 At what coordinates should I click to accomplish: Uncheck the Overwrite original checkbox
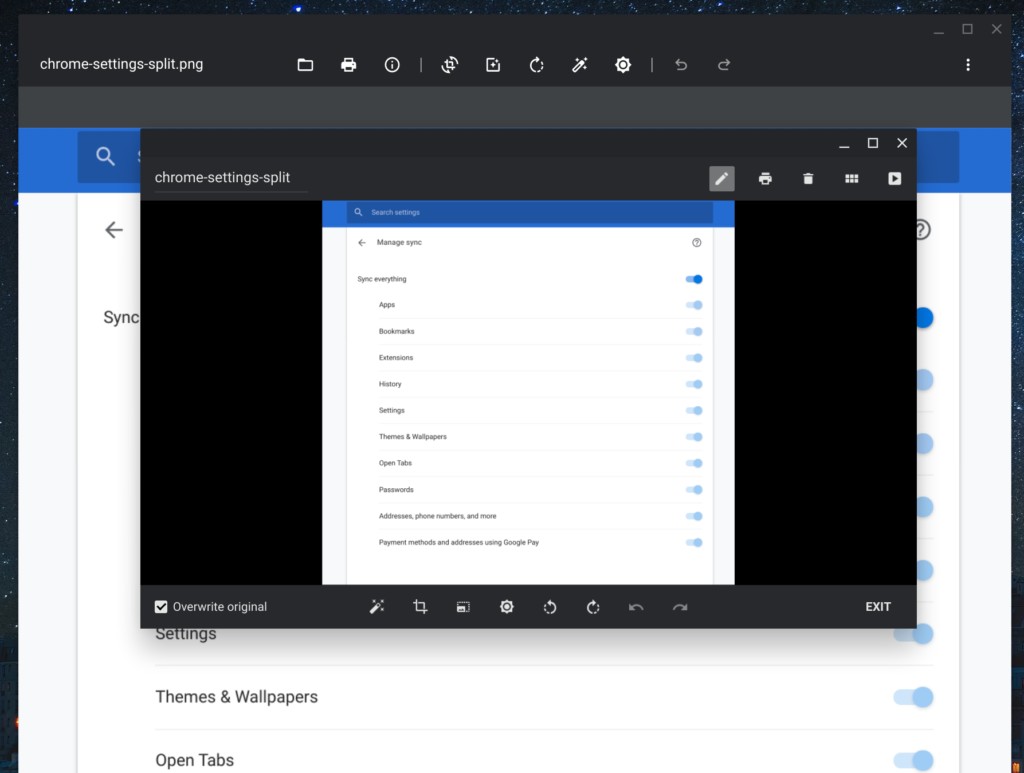[161, 607]
